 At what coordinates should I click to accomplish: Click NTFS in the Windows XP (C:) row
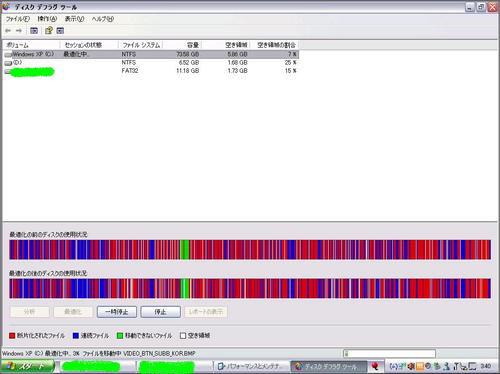point(129,54)
